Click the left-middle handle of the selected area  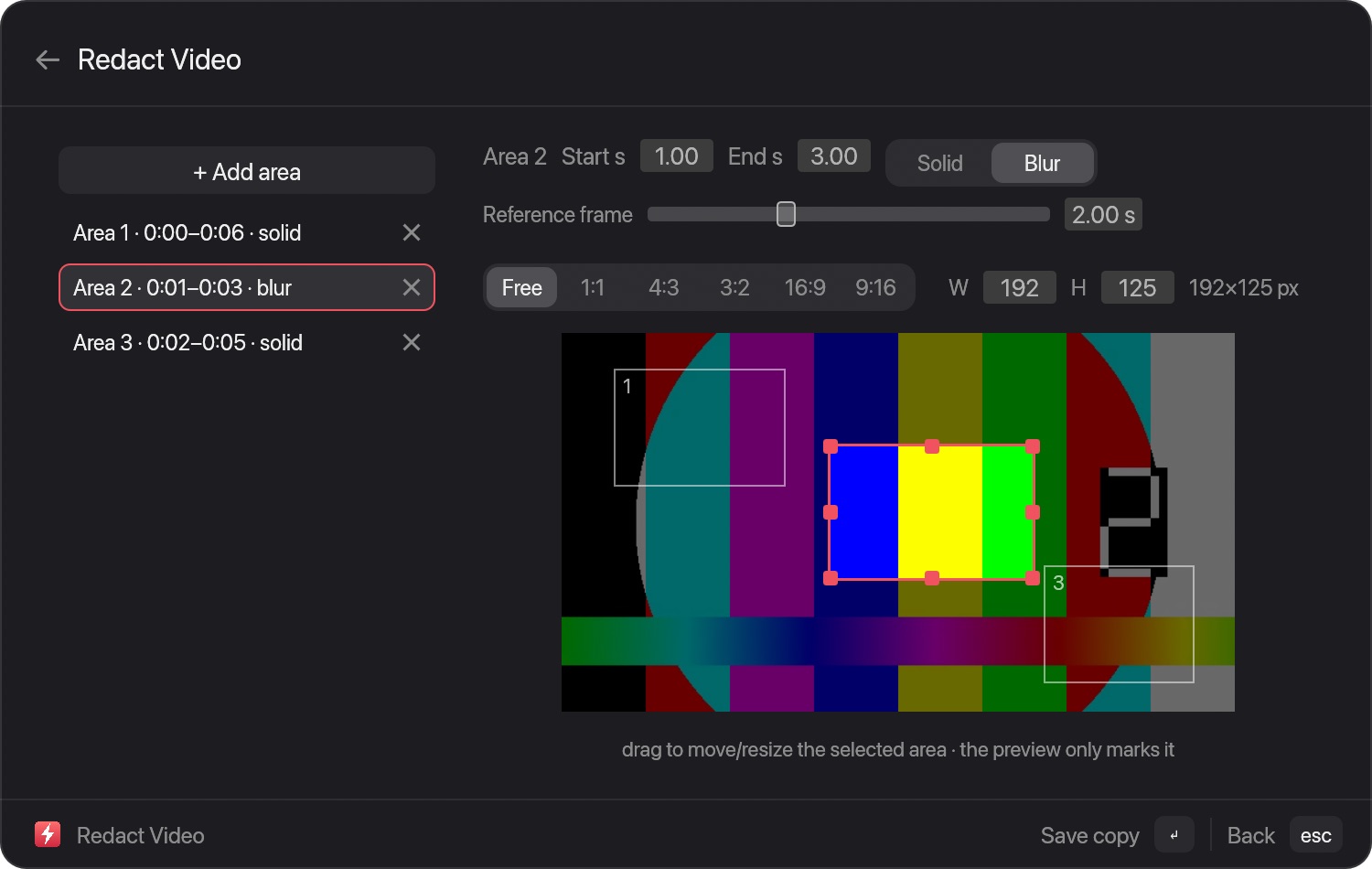click(x=831, y=512)
